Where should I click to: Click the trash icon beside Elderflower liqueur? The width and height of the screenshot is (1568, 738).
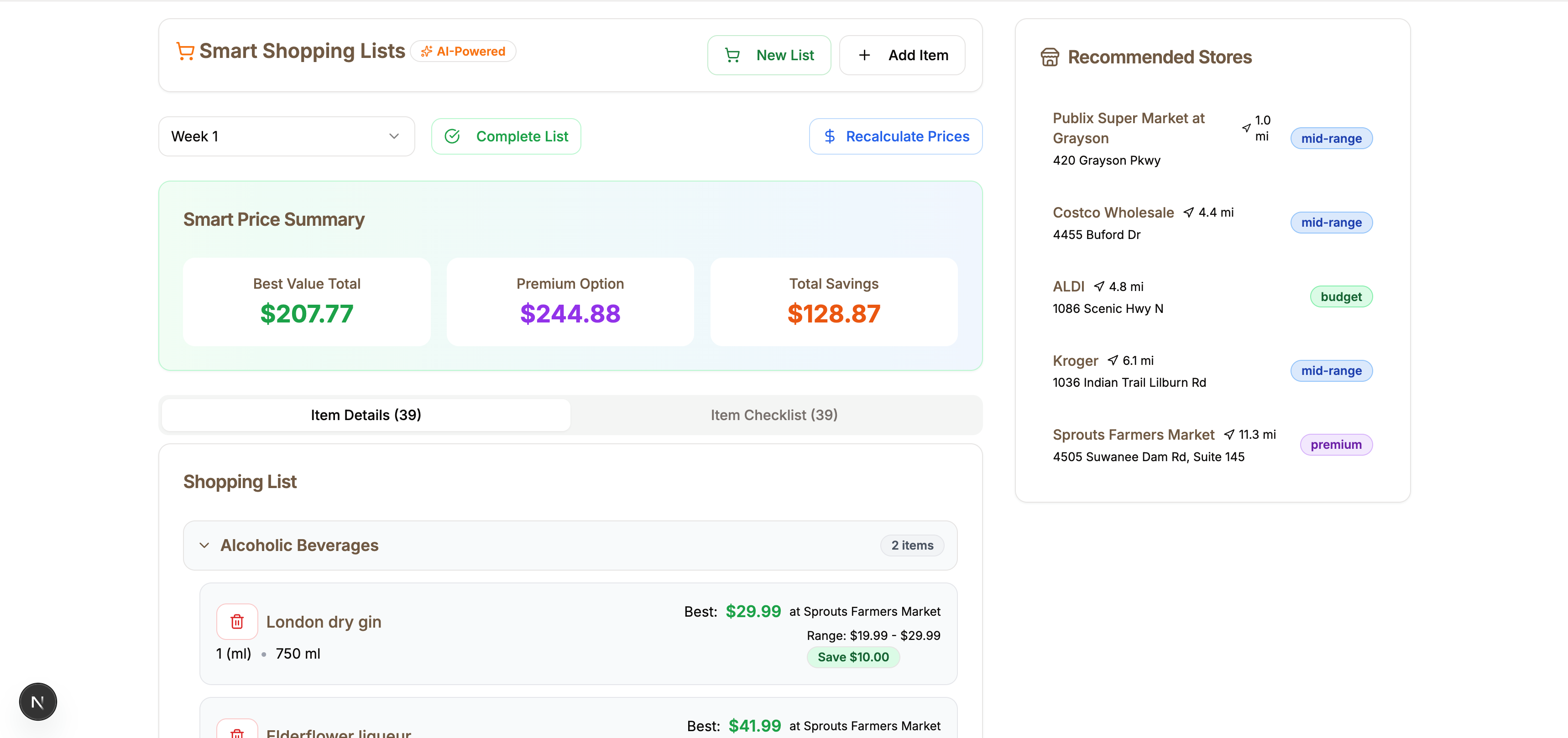click(x=237, y=731)
